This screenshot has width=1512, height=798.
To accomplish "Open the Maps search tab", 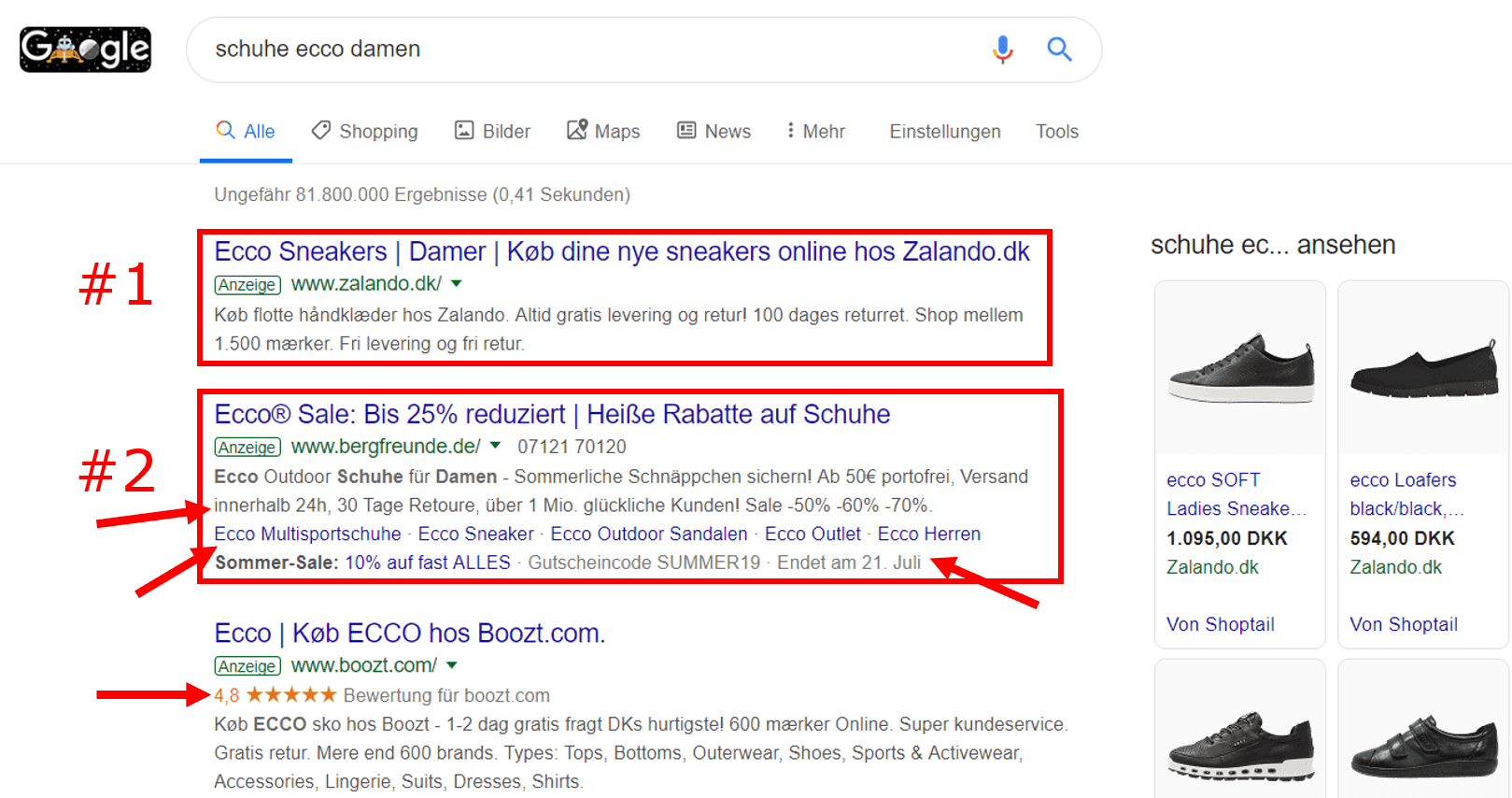I will [x=603, y=132].
